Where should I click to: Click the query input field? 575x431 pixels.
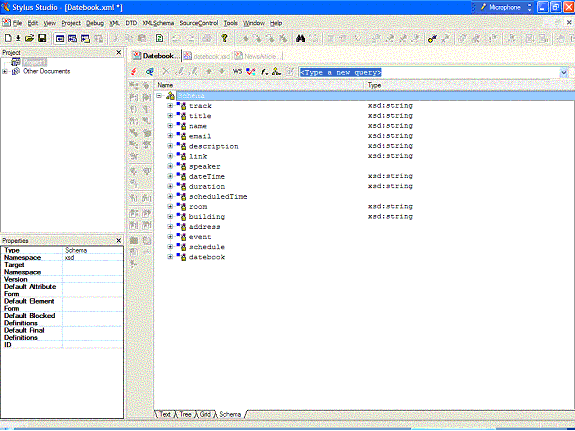point(429,73)
